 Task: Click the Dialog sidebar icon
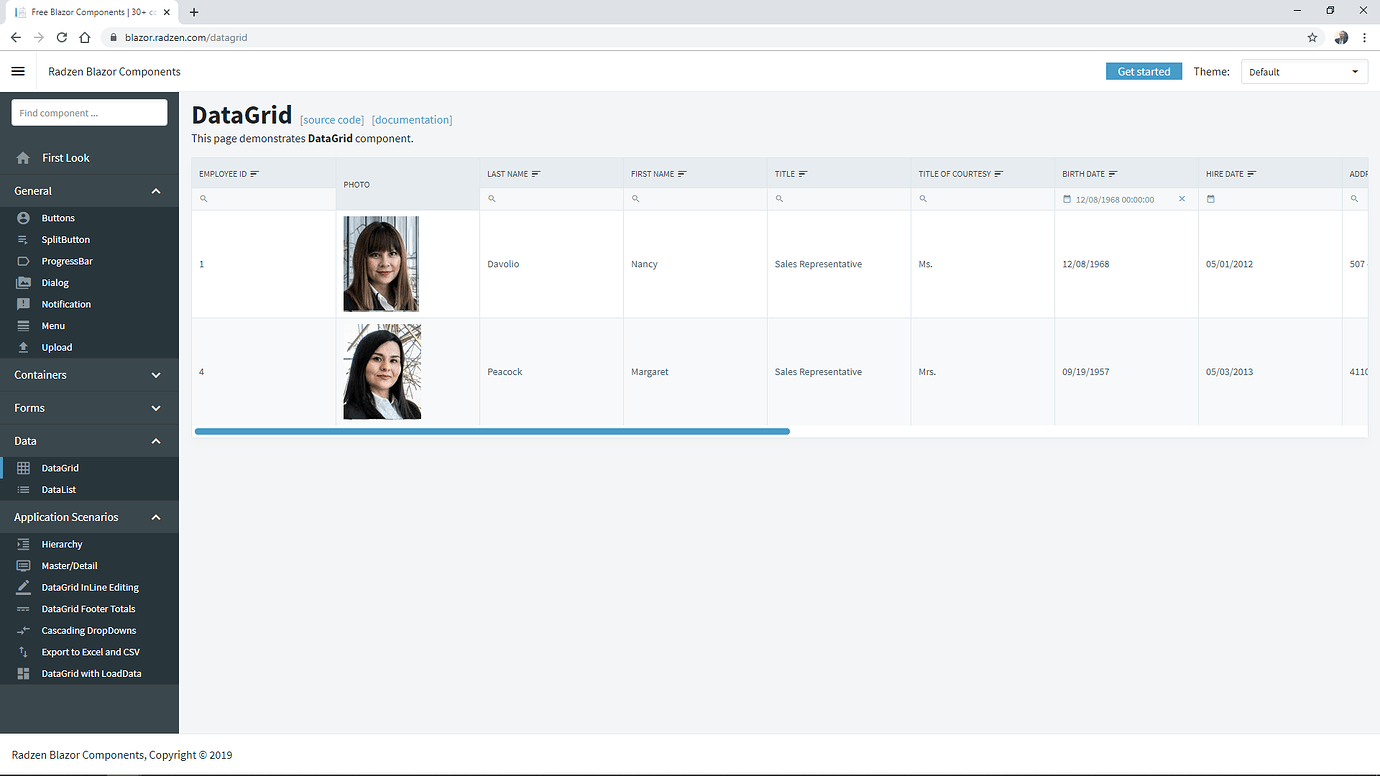point(23,283)
